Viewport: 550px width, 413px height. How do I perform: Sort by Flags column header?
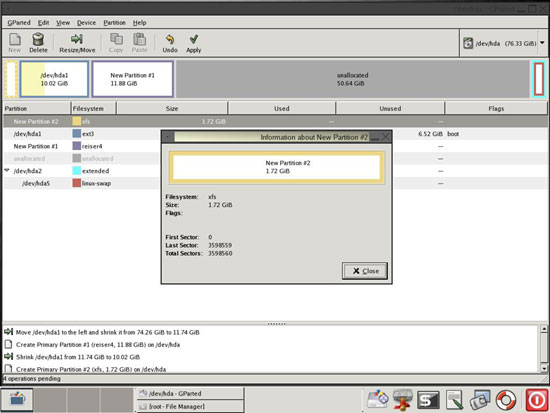tap(496, 108)
